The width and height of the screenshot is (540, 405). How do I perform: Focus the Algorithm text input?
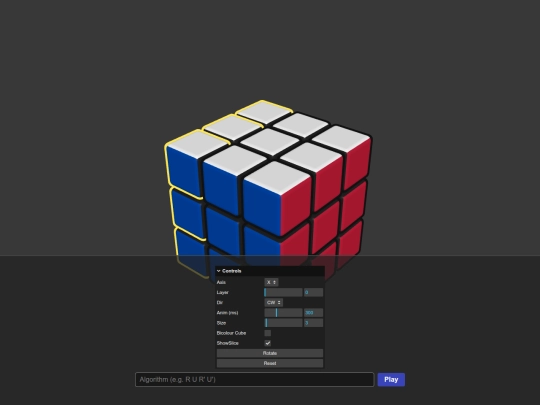(255, 380)
